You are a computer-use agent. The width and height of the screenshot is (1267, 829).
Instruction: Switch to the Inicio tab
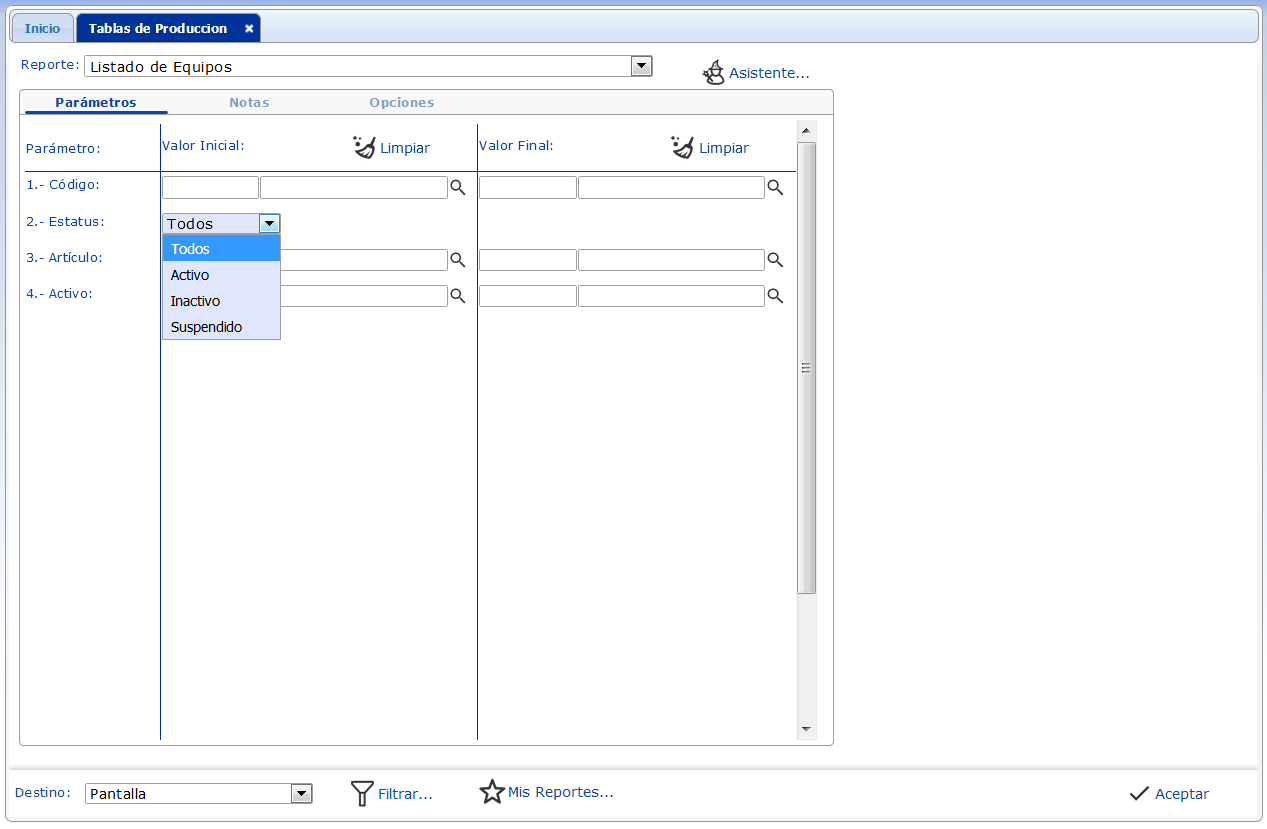(42, 29)
